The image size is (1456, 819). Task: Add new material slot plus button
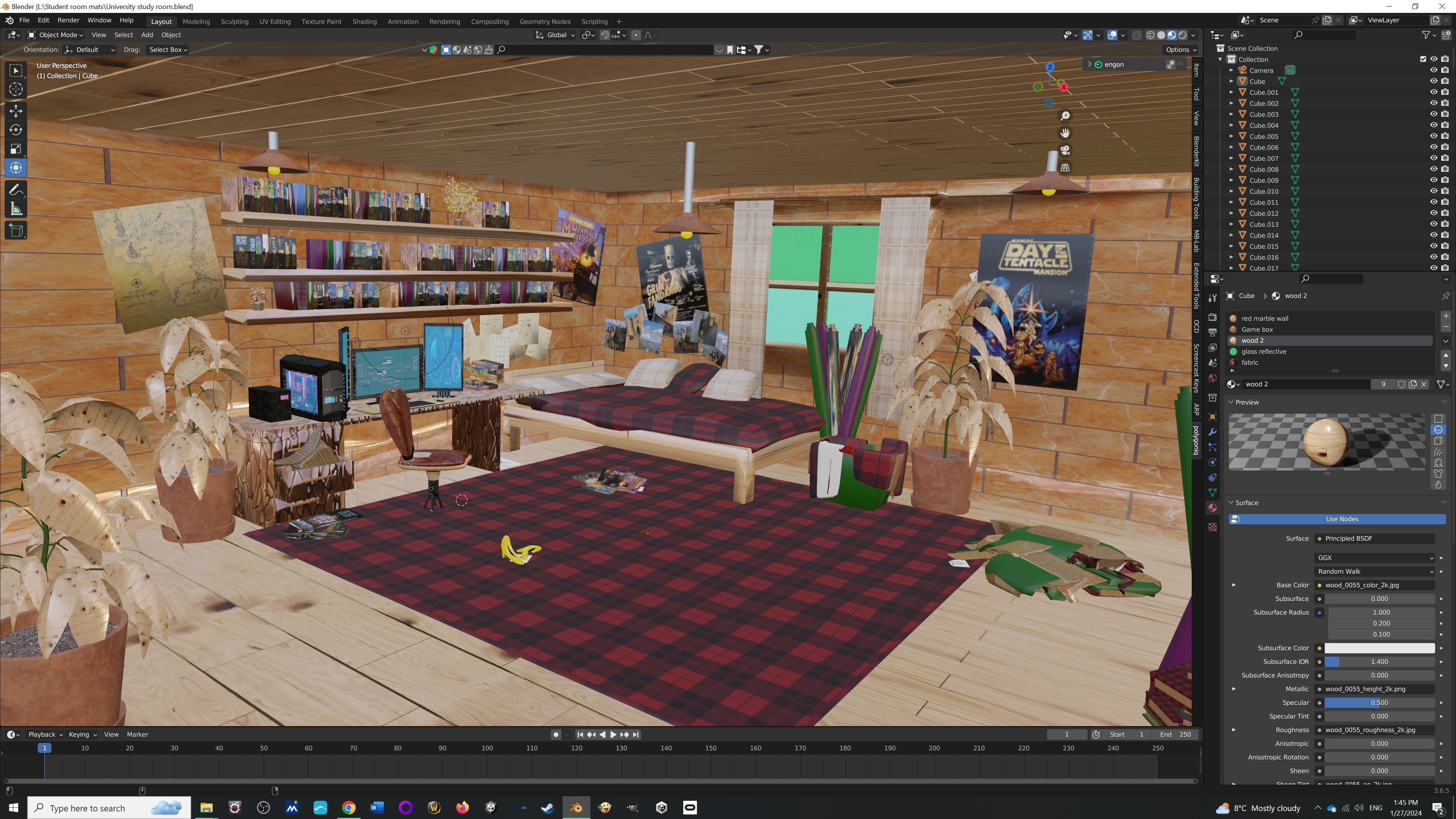(x=1446, y=316)
